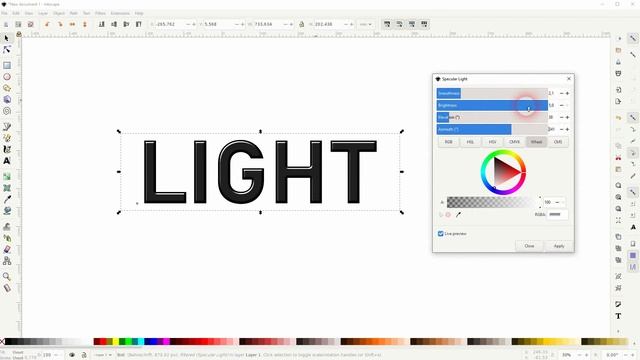Screen dimensions: 640x360
Task: Select the Node edit tool
Action: click(x=7, y=50)
